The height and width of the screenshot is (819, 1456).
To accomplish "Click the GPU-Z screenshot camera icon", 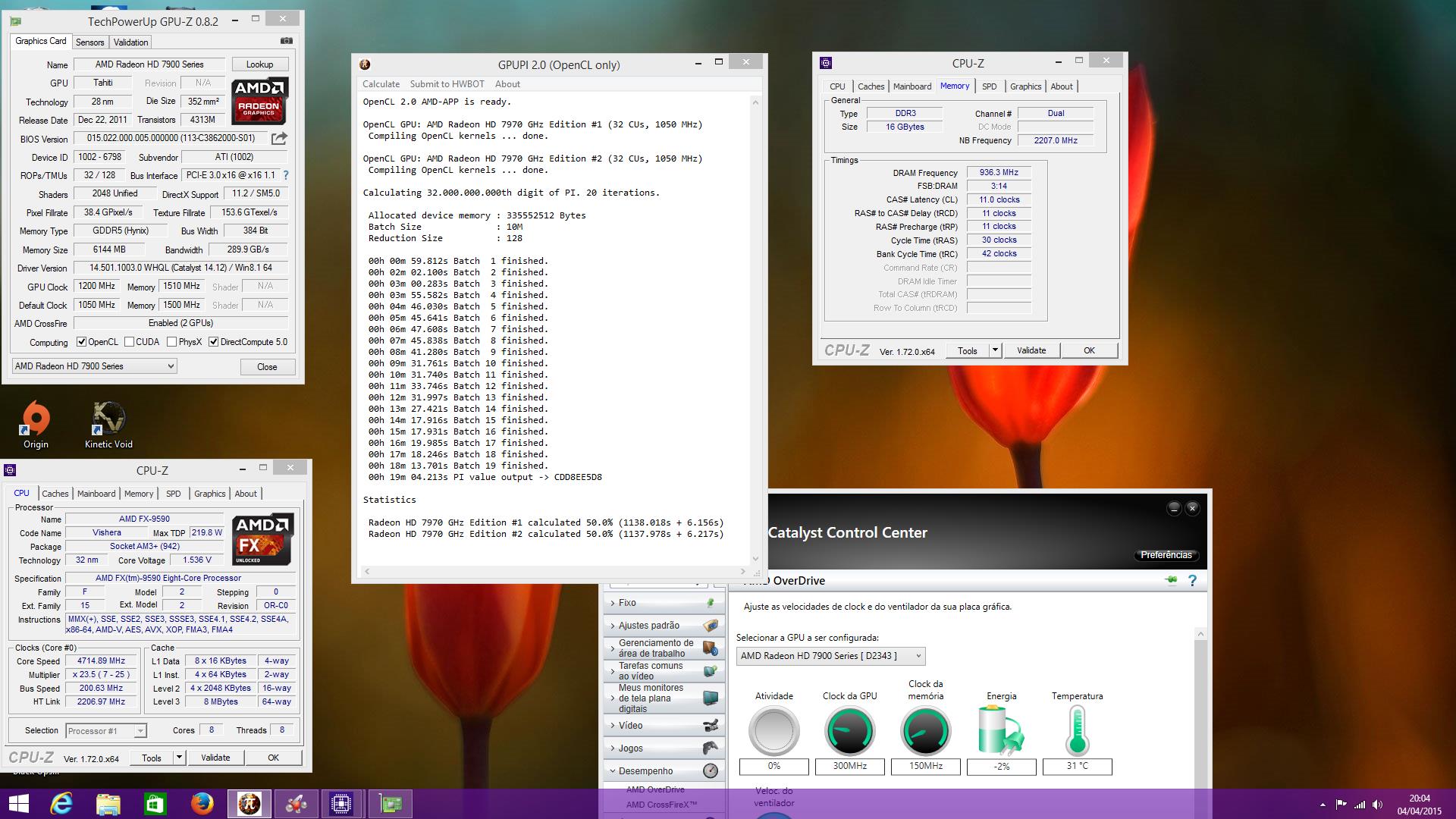I will [x=286, y=41].
